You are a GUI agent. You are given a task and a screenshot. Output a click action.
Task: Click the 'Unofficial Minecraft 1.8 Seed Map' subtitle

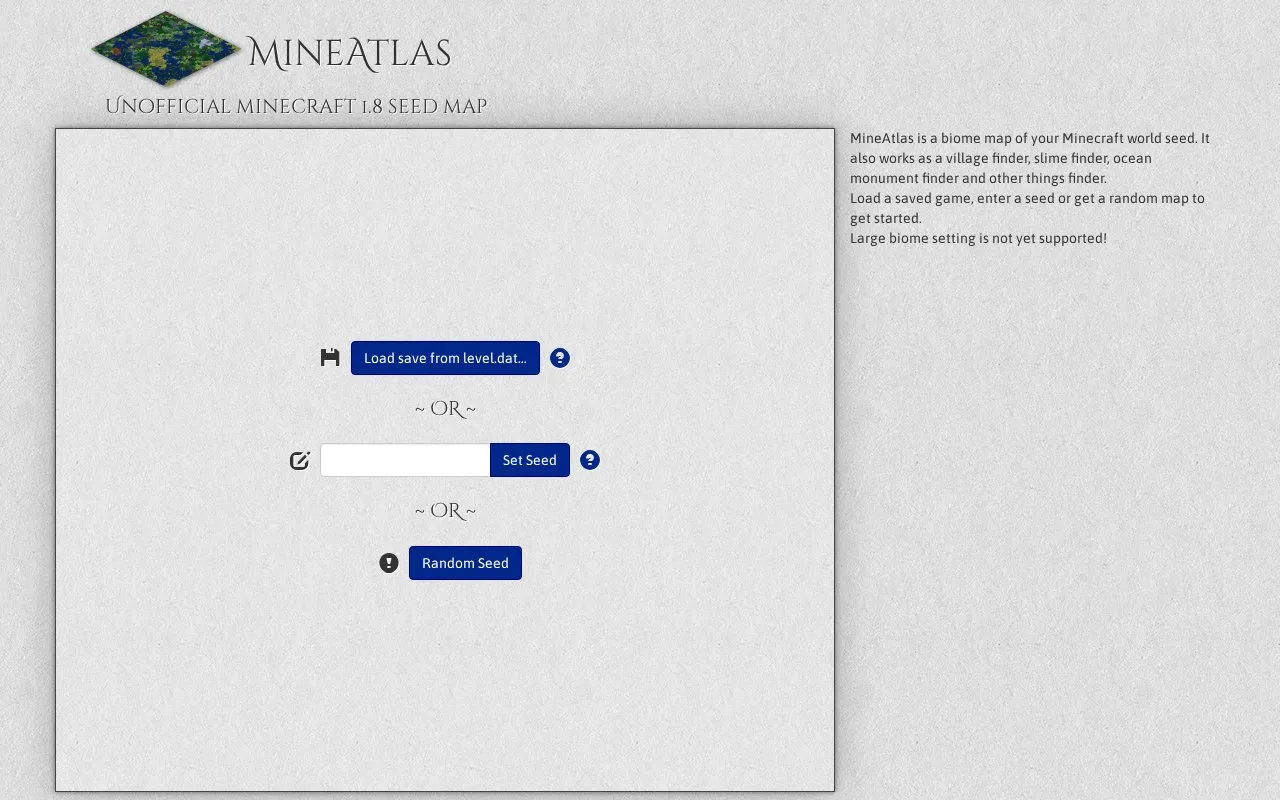[x=296, y=106]
